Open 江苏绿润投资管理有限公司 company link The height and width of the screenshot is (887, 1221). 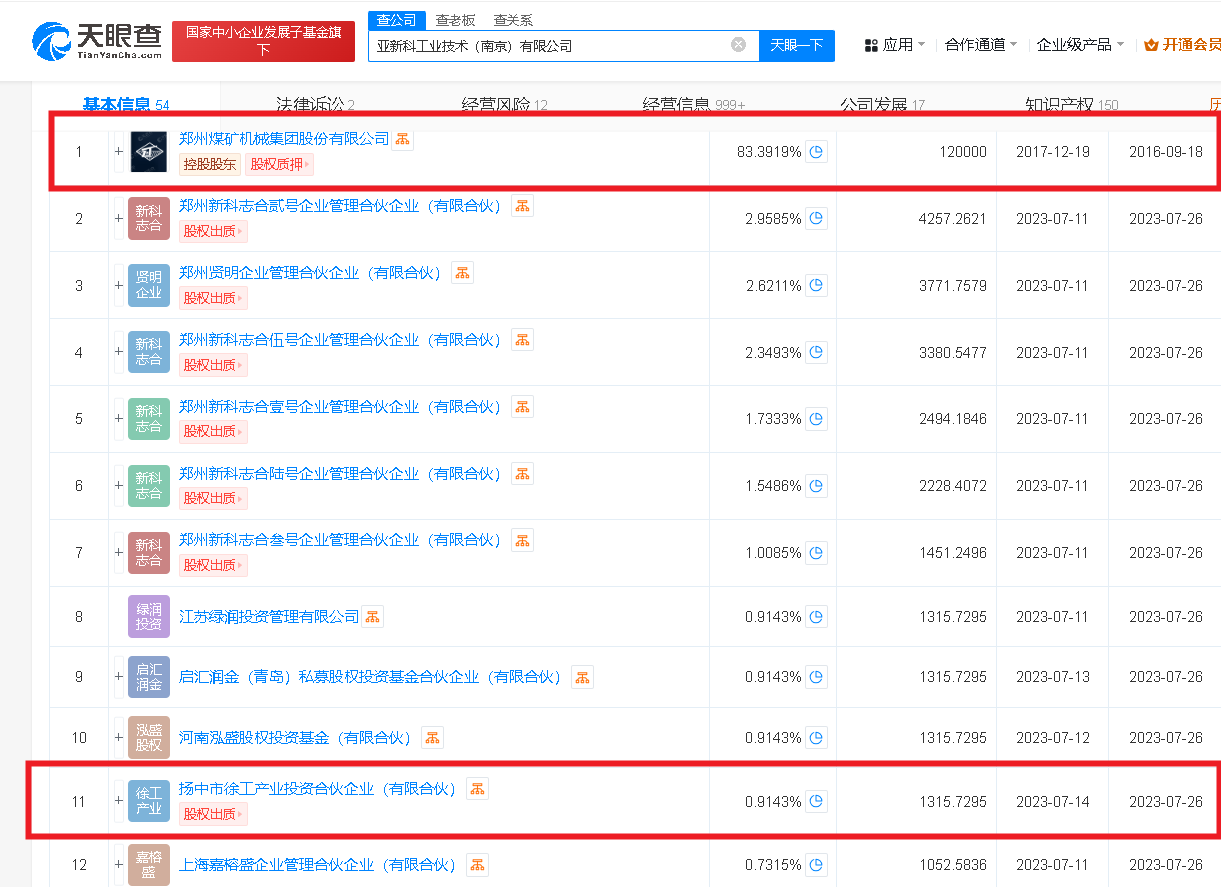268,617
